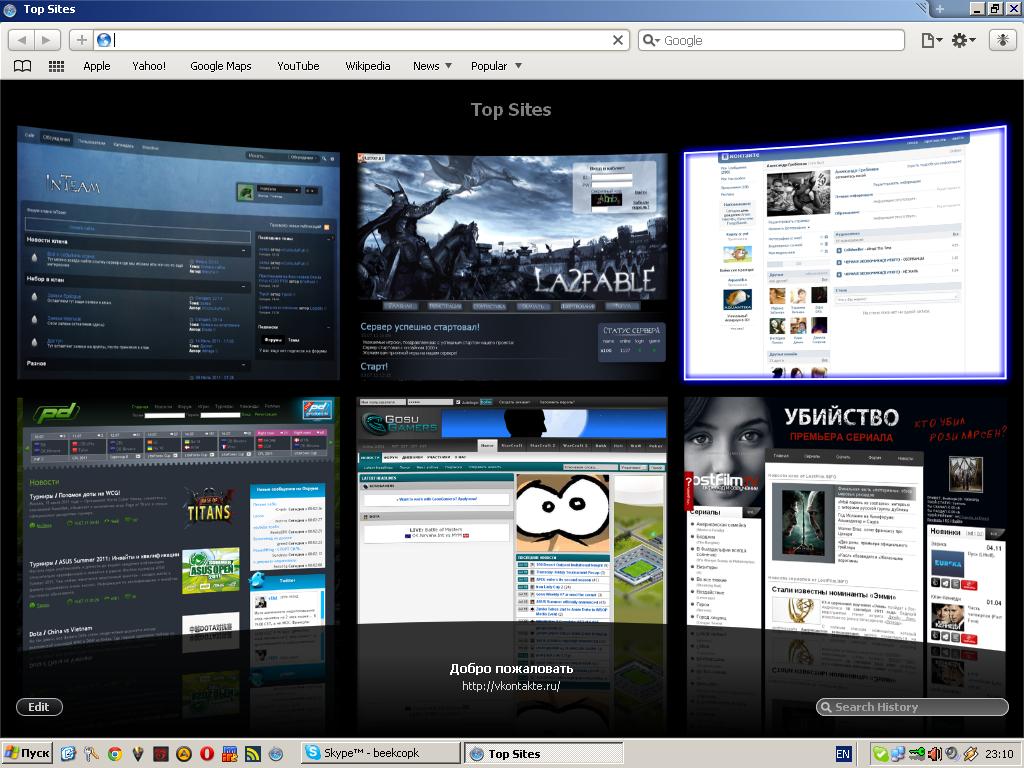Go back with the Back arrow button
The image size is (1024, 768).
coord(22,40)
